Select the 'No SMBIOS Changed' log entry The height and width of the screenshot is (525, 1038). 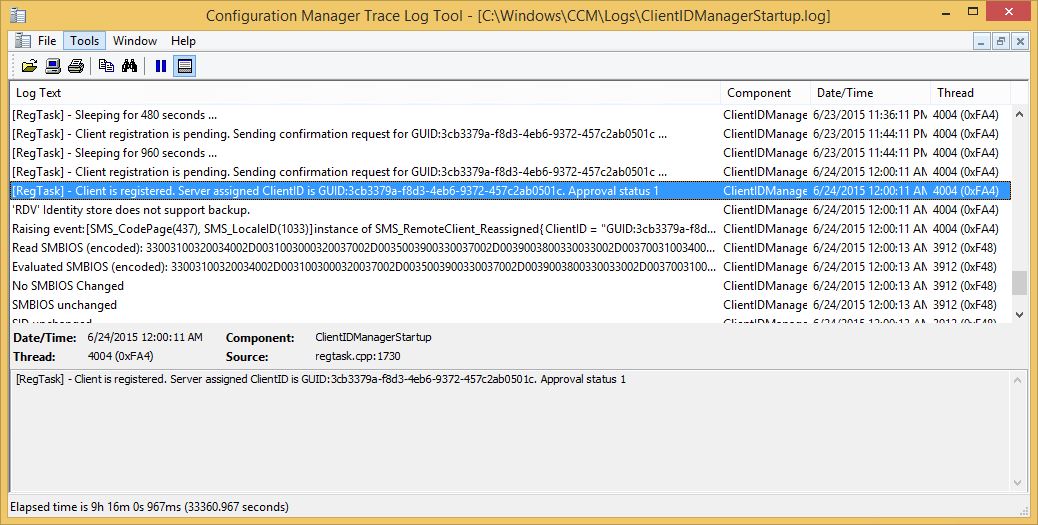point(68,286)
